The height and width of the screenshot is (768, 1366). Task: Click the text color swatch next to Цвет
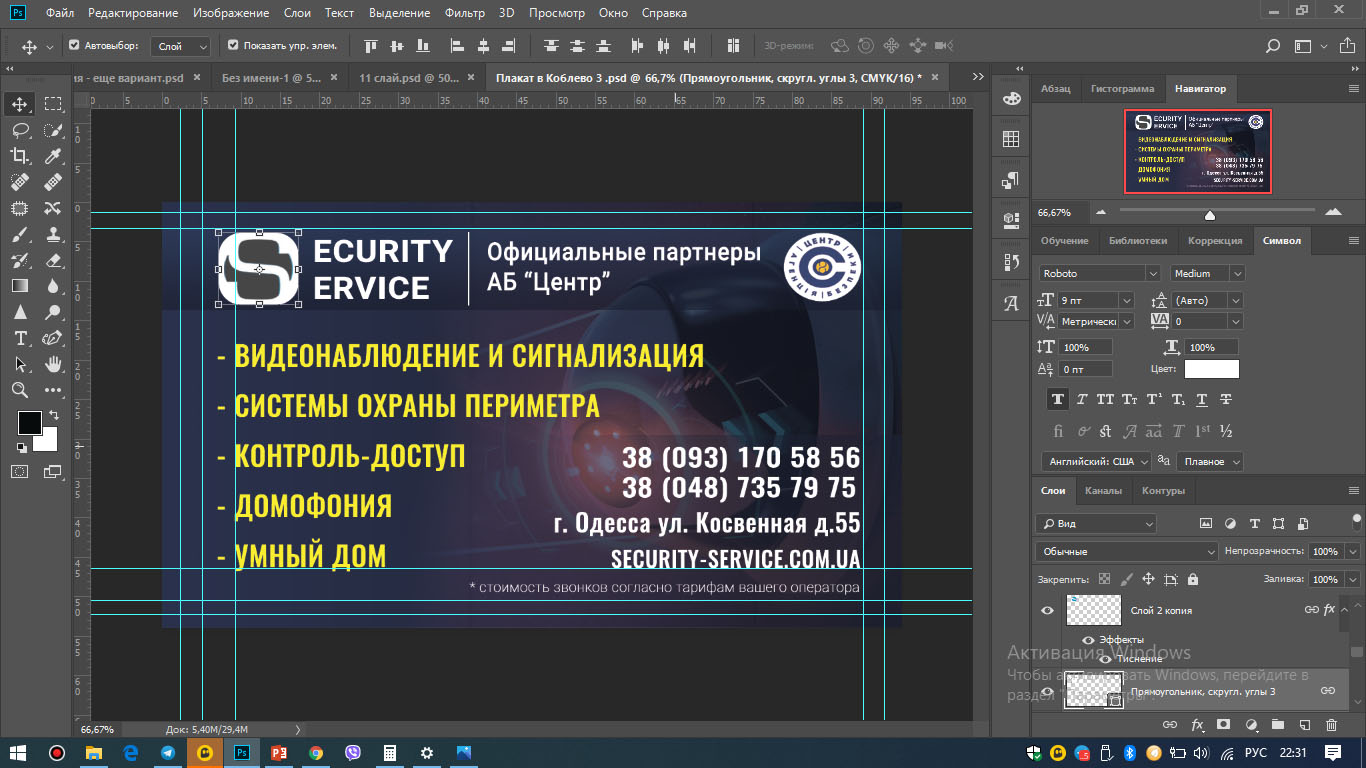[x=1211, y=369]
